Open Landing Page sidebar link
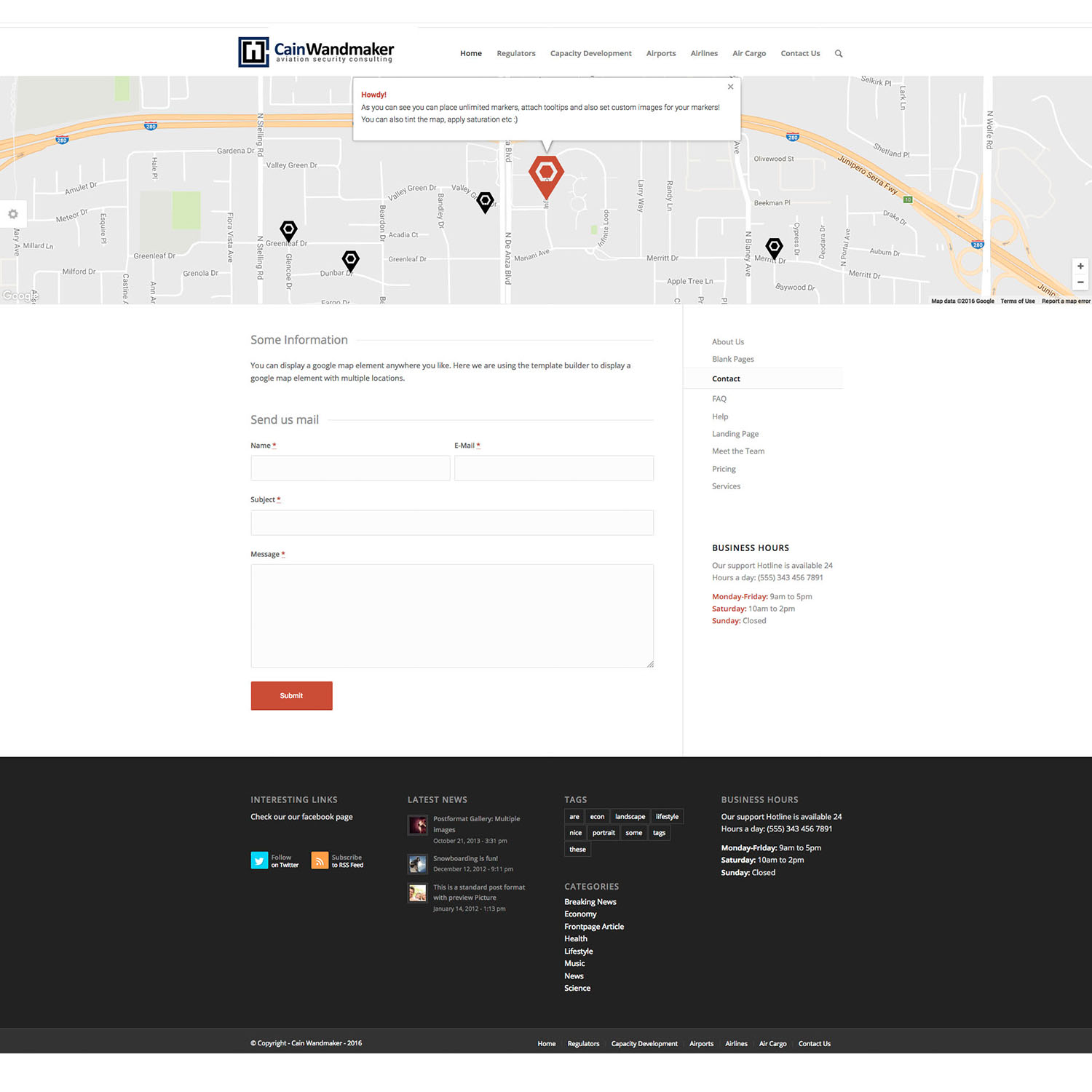Viewport: 1092px width, 1092px height. (x=735, y=434)
